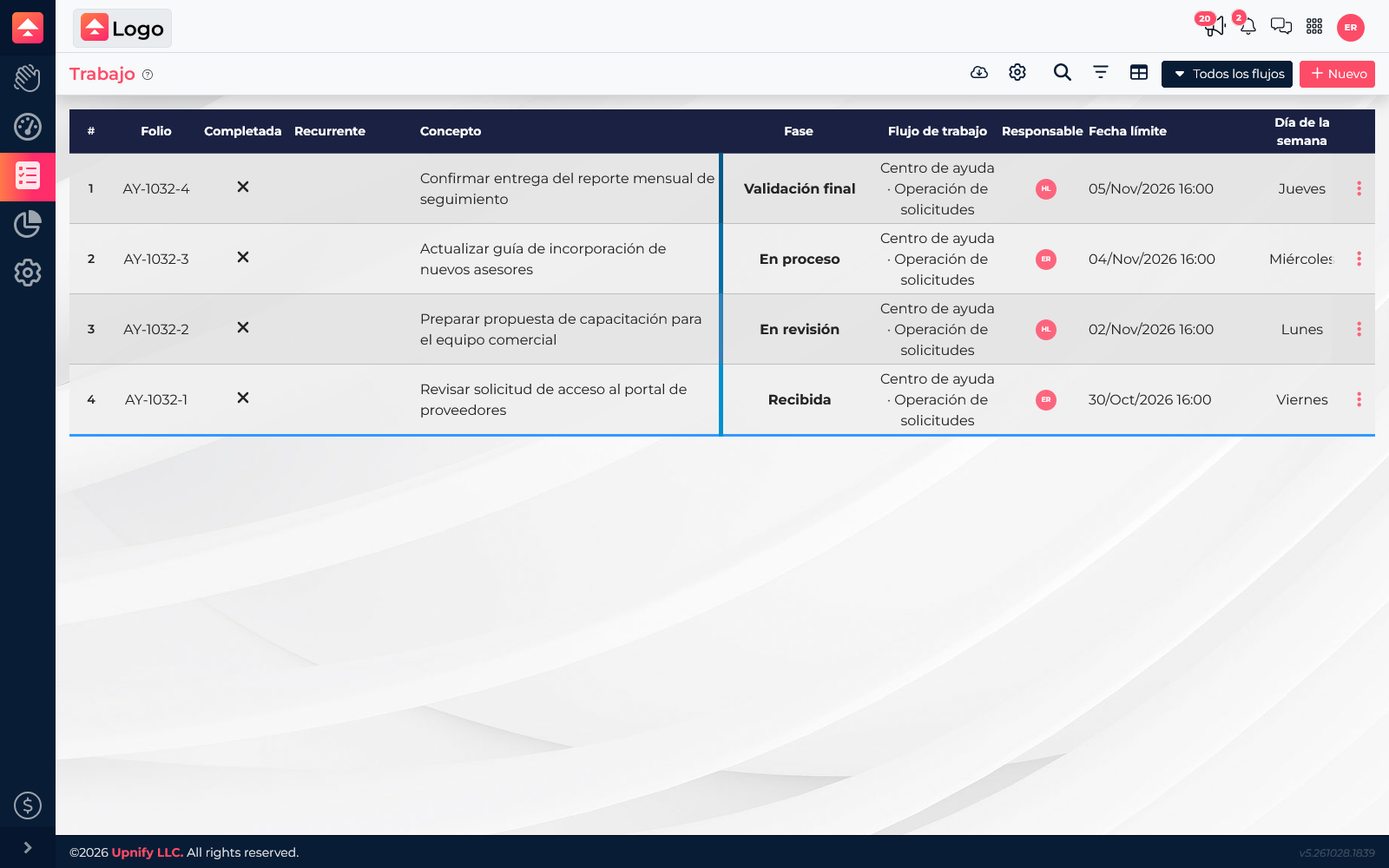Open the dollar sign billing icon
Image resolution: width=1389 pixels, height=868 pixels.
coord(28,806)
